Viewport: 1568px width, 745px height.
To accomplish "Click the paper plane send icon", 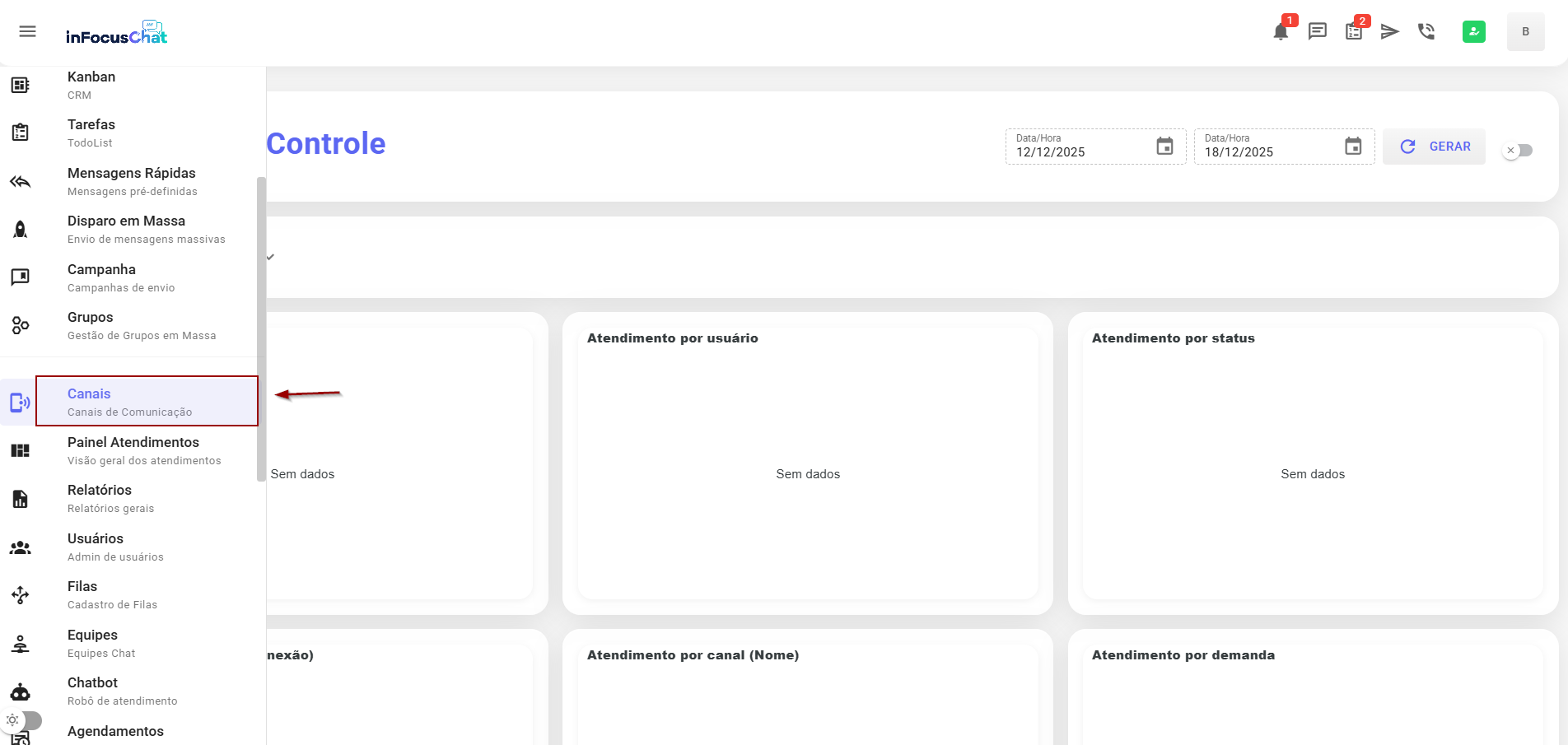I will (x=1390, y=32).
